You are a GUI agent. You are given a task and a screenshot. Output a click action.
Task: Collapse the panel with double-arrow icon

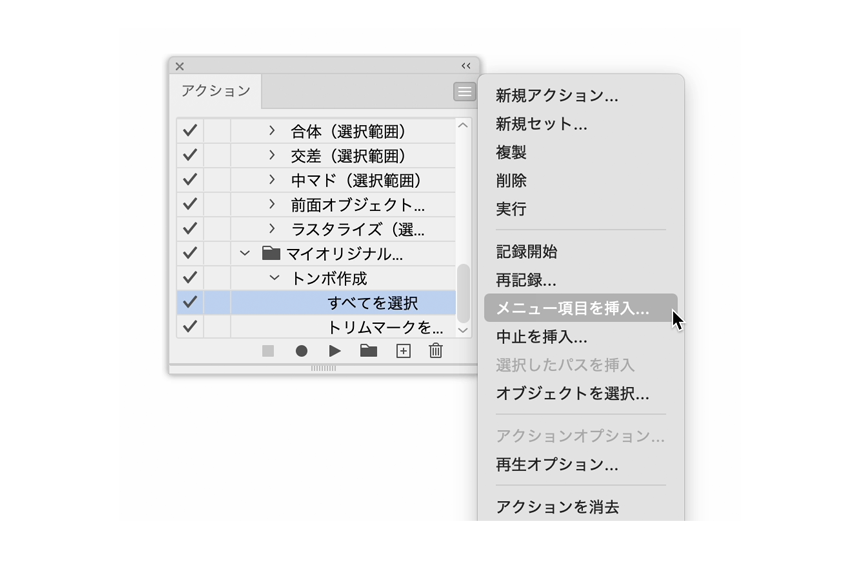[466, 66]
